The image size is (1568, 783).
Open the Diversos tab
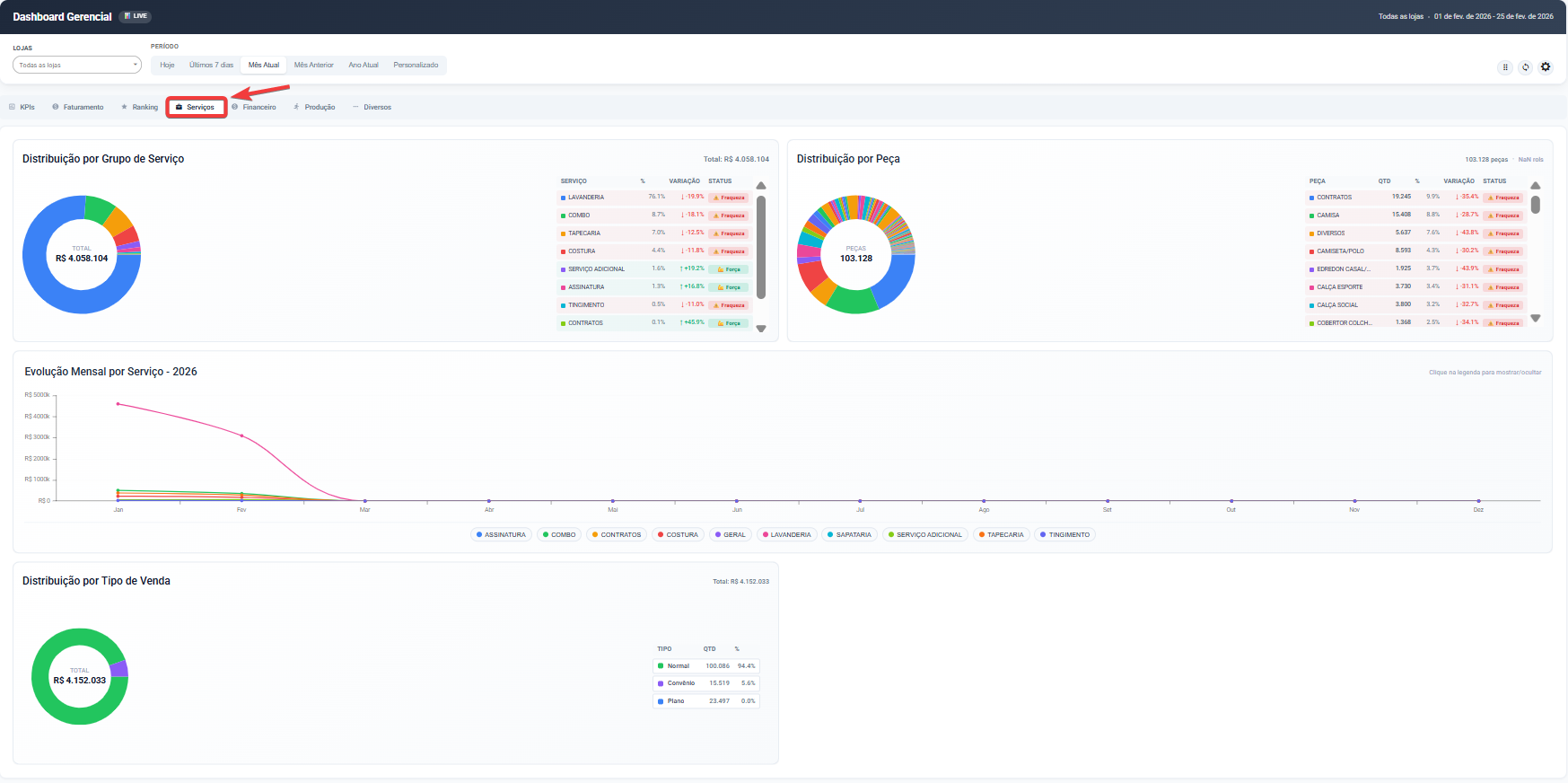pyautogui.click(x=377, y=107)
